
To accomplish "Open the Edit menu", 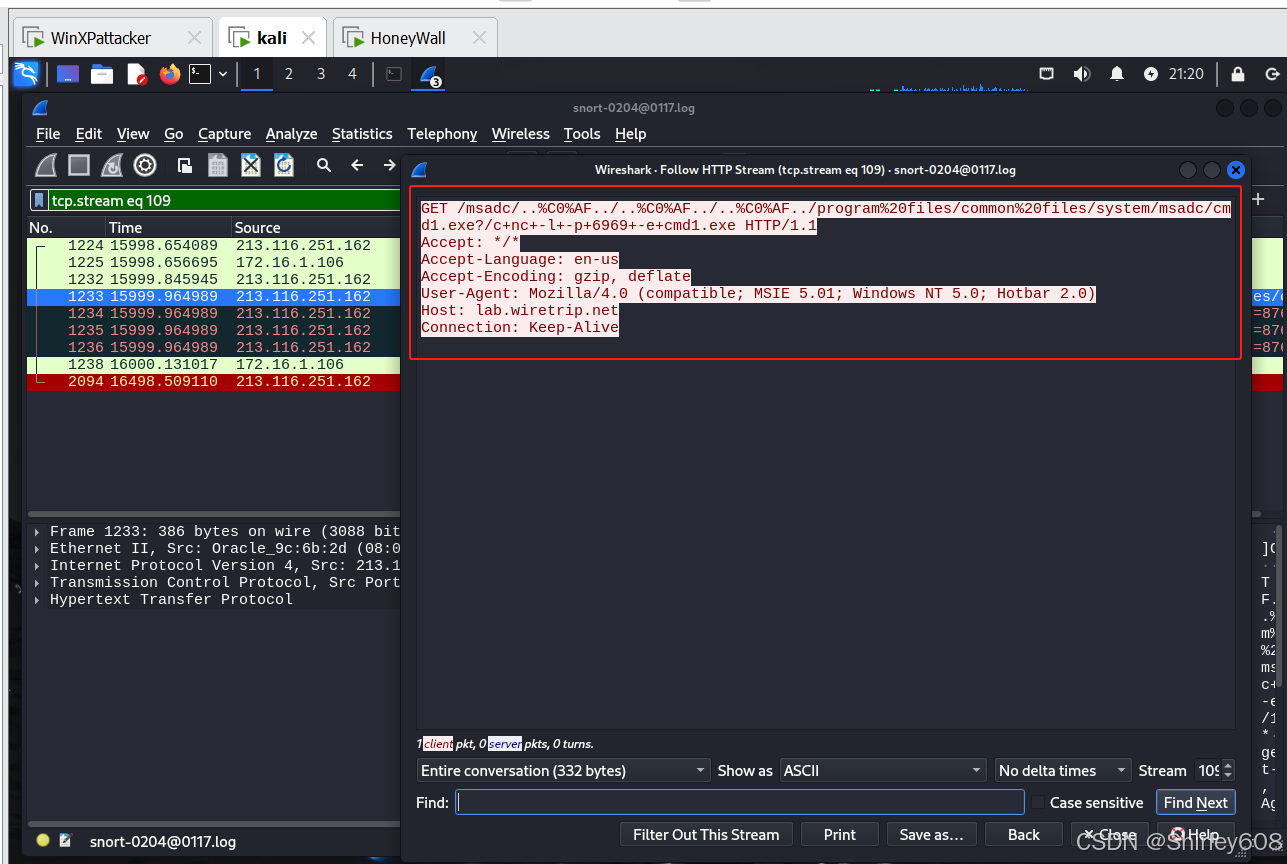I will [x=89, y=134].
